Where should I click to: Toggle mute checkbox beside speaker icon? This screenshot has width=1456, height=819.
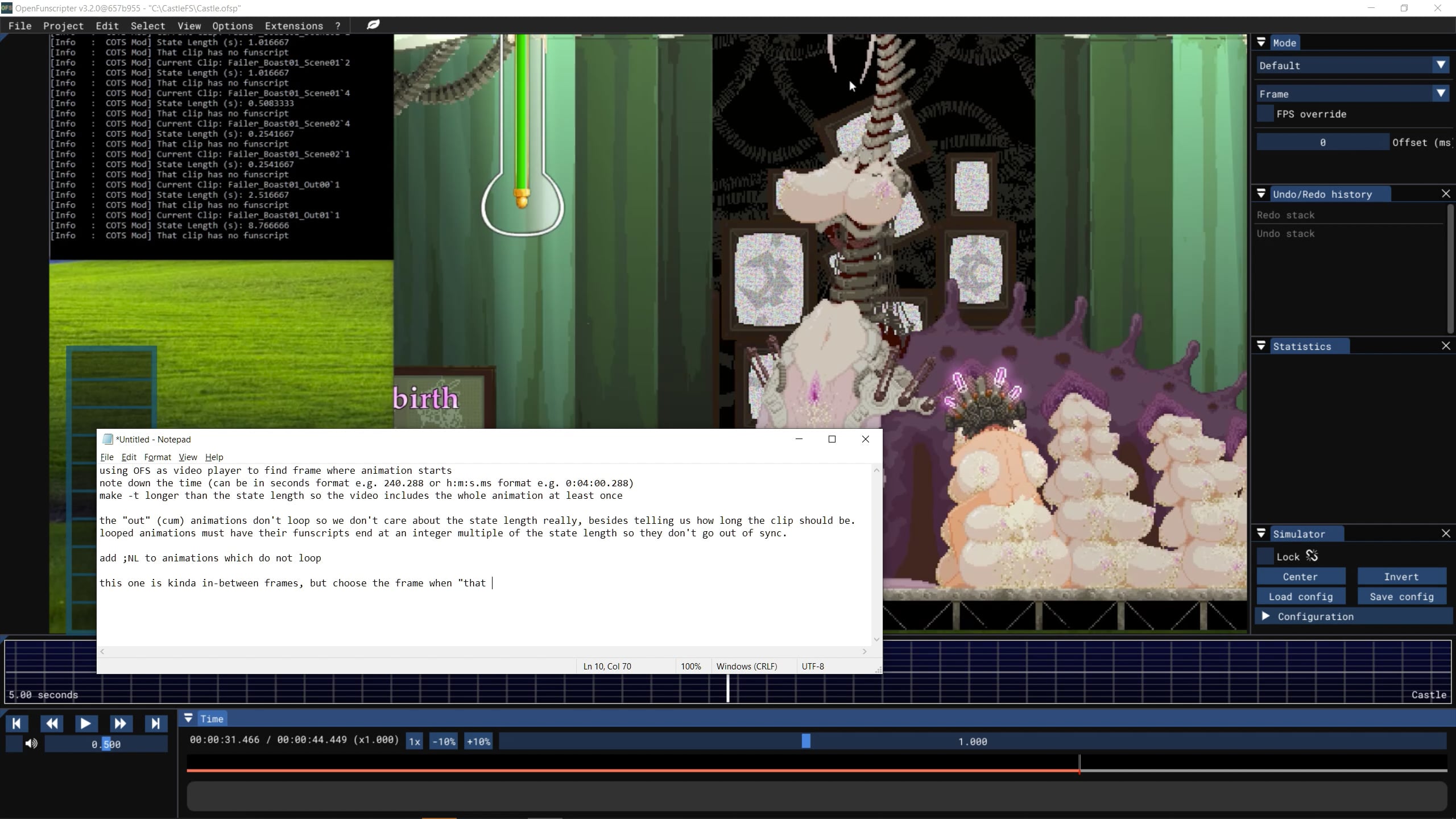(x=14, y=743)
